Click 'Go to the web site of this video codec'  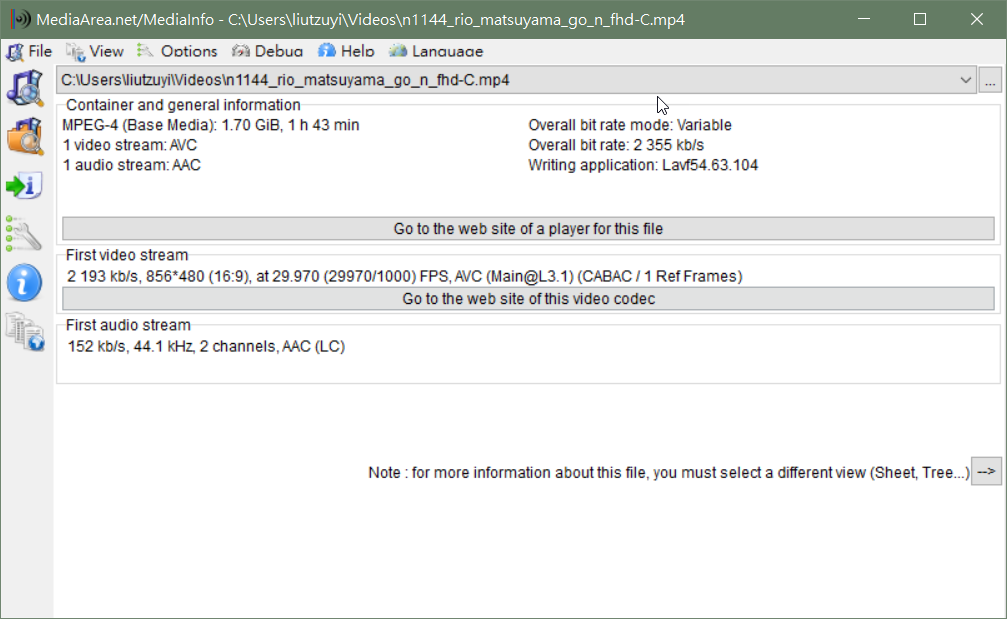tap(528, 299)
